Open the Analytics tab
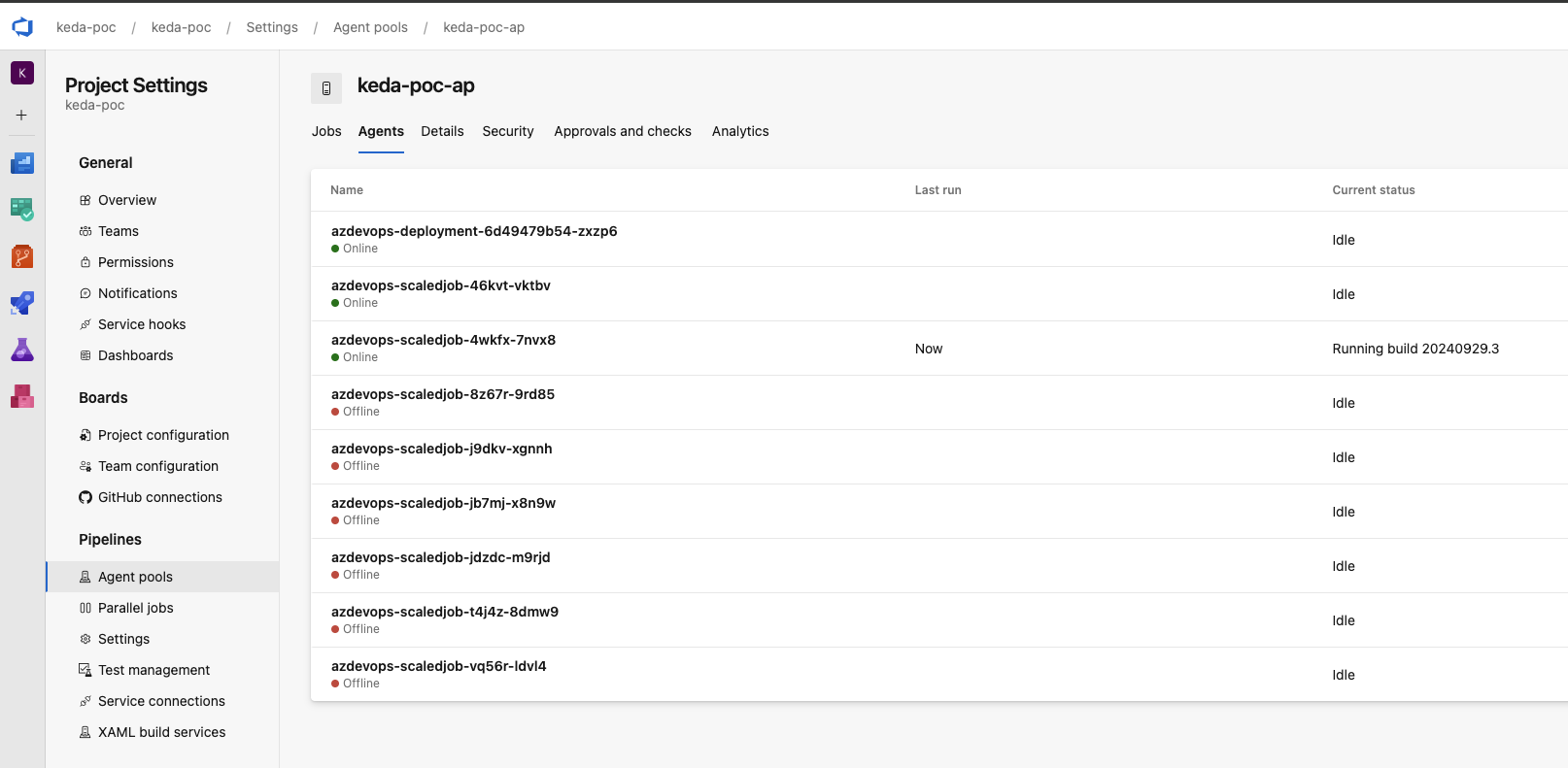Viewport: 1568px width, 768px height. click(x=740, y=131)
